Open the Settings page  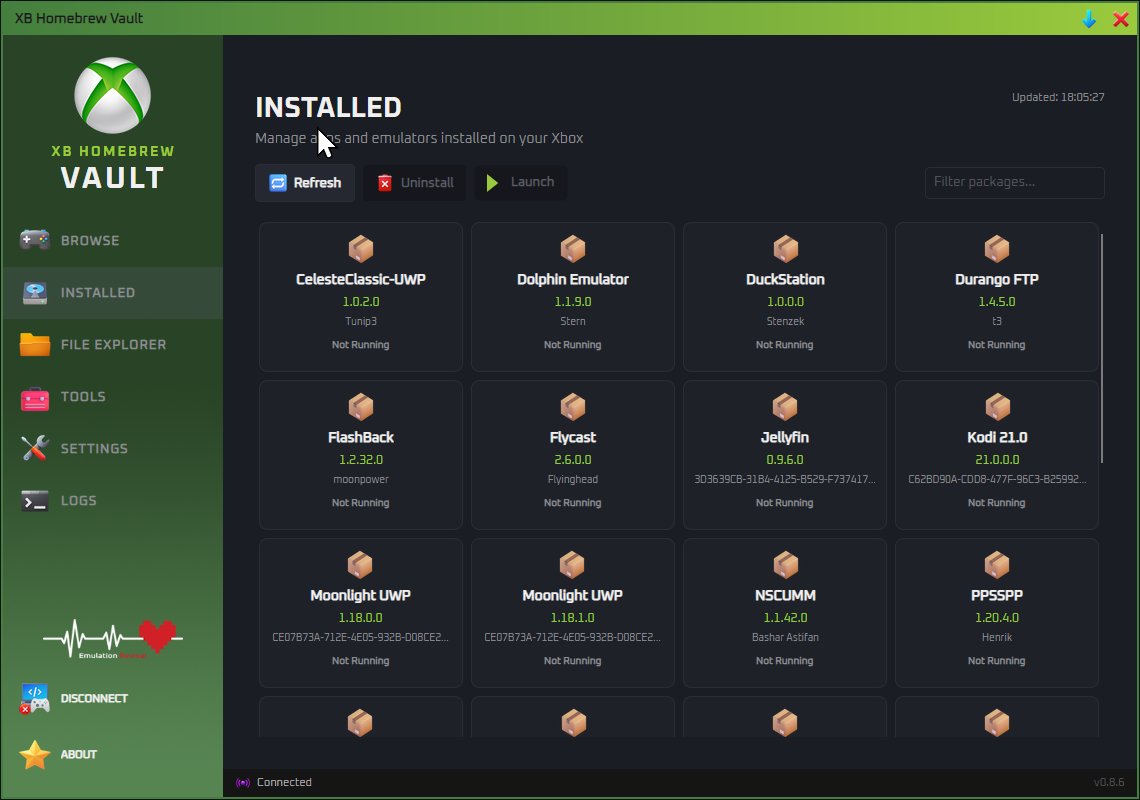pos(113,449)
